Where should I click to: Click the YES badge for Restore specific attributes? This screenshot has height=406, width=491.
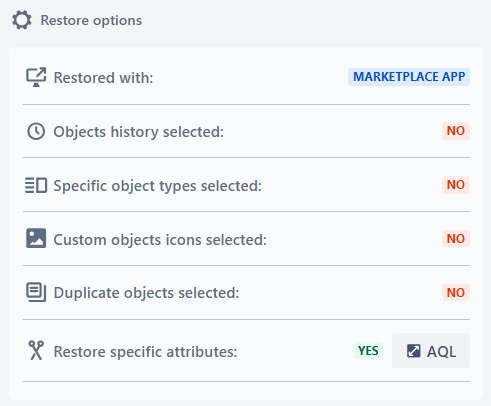pyautogui.click(x=368, y=351)
